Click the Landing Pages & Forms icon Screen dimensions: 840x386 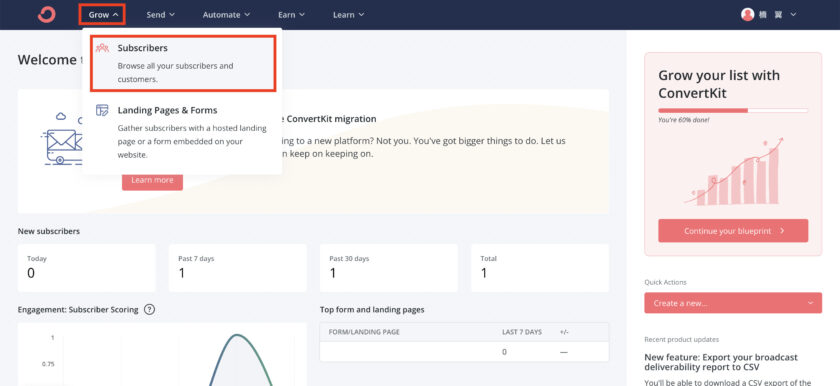coord(102,110)
